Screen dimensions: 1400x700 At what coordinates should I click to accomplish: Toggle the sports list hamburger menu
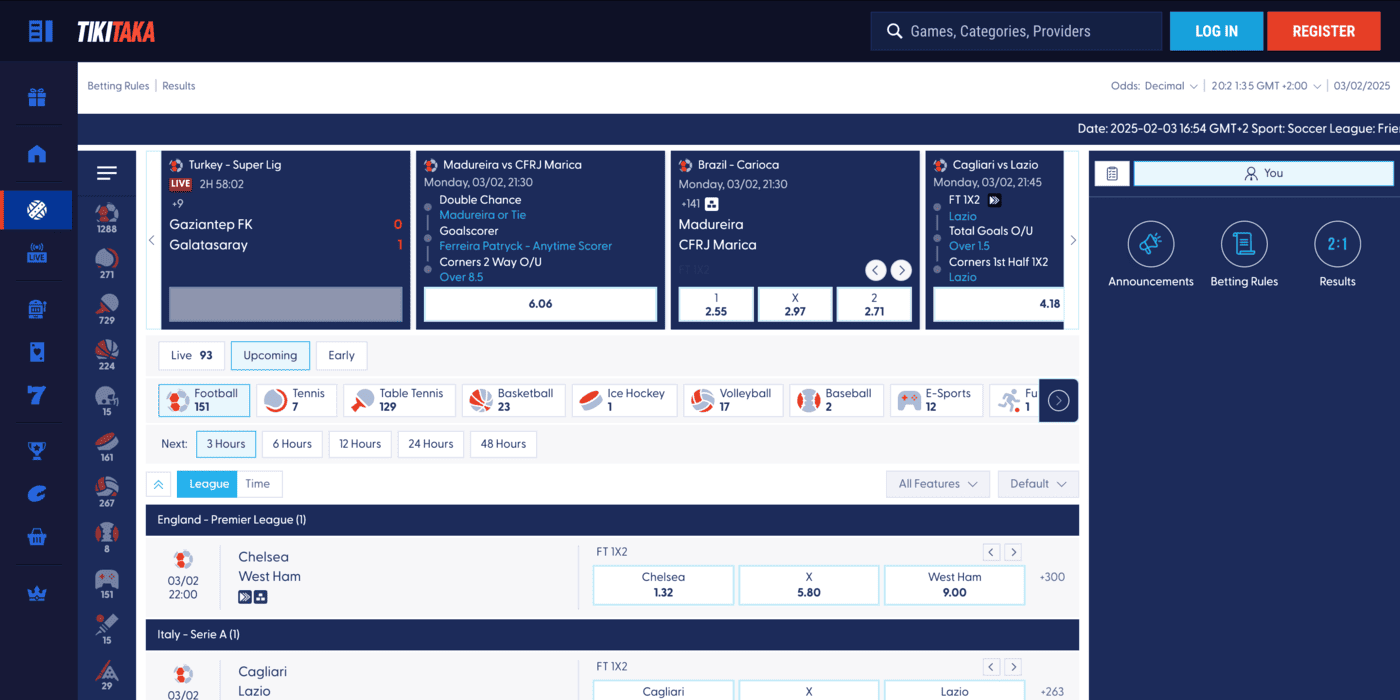point(107,174)
